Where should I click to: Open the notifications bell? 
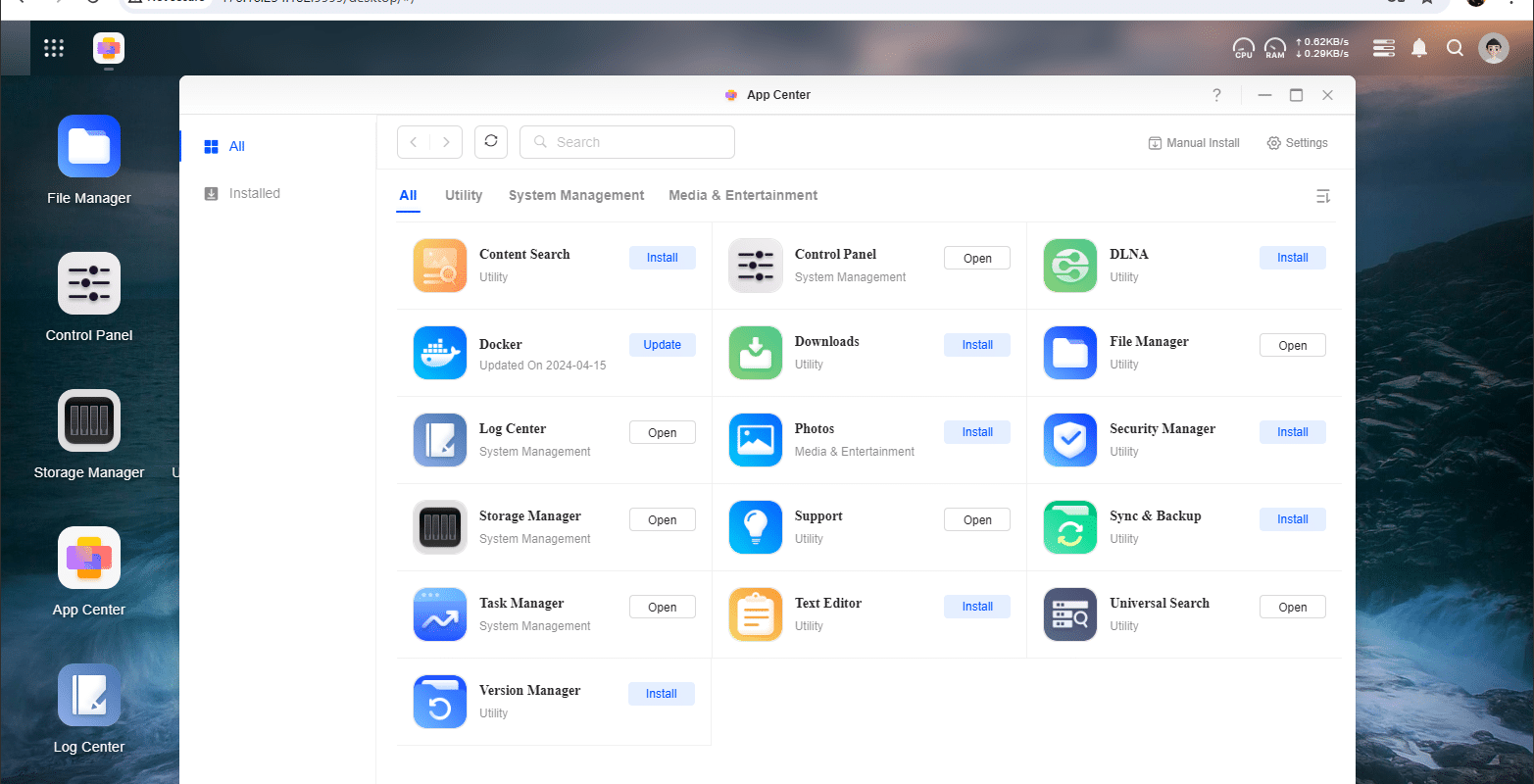point(1419,48)
